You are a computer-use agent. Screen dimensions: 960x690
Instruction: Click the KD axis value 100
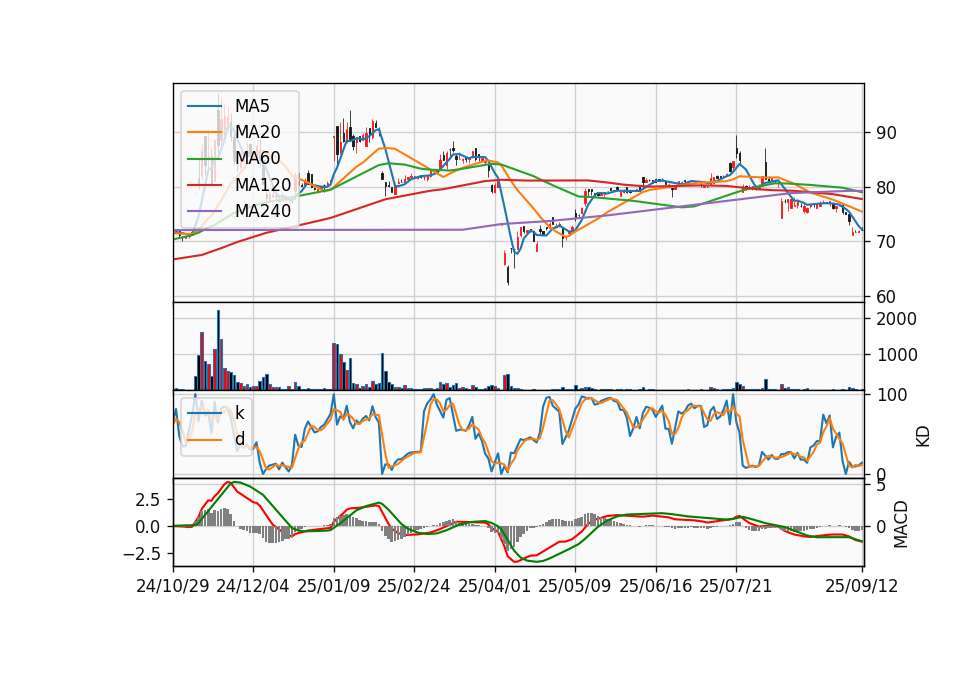[892, 395]
